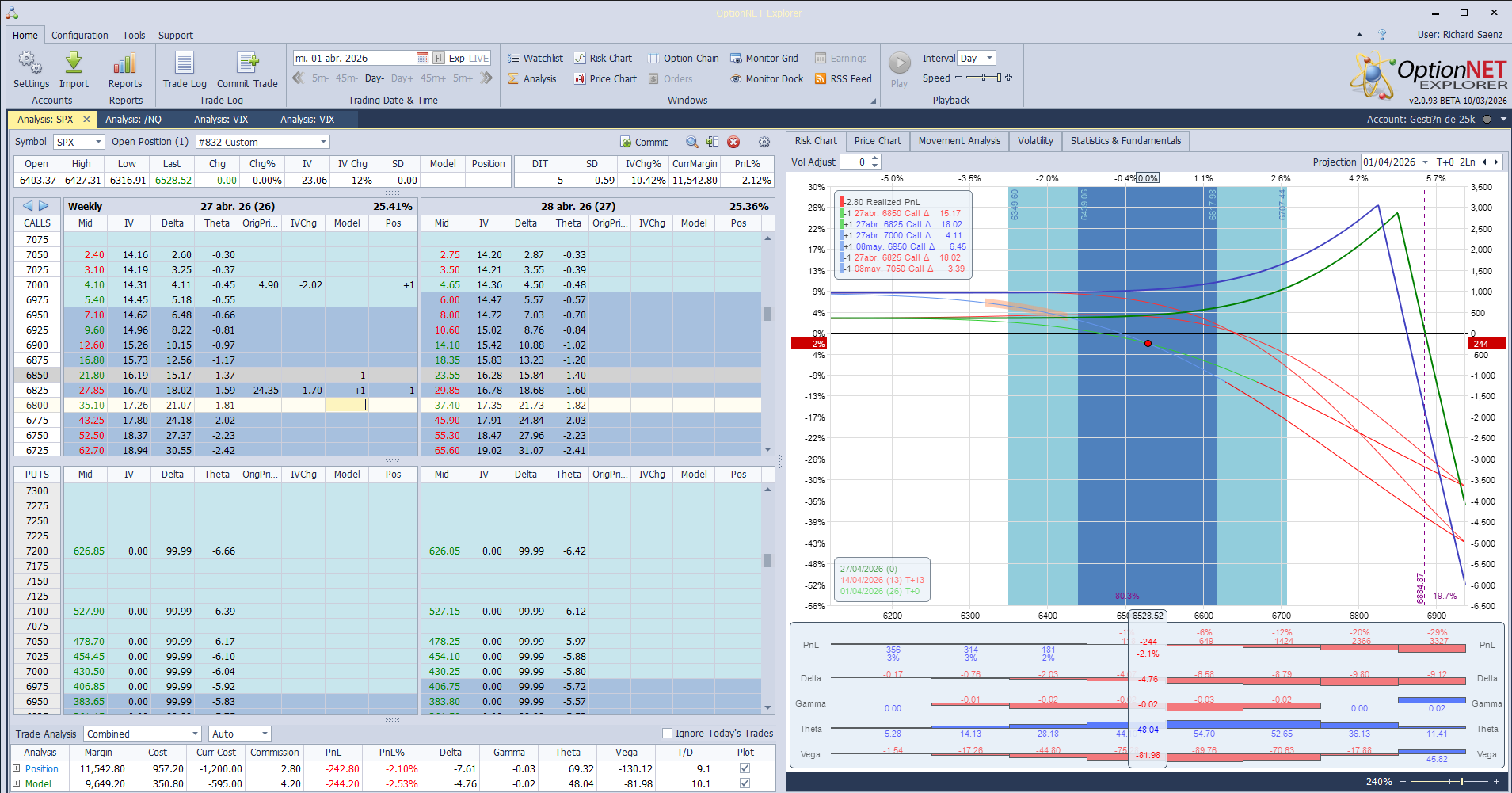1512x793 pixels.
Task: Open the RSS Feed window
Action: point(843,78)
